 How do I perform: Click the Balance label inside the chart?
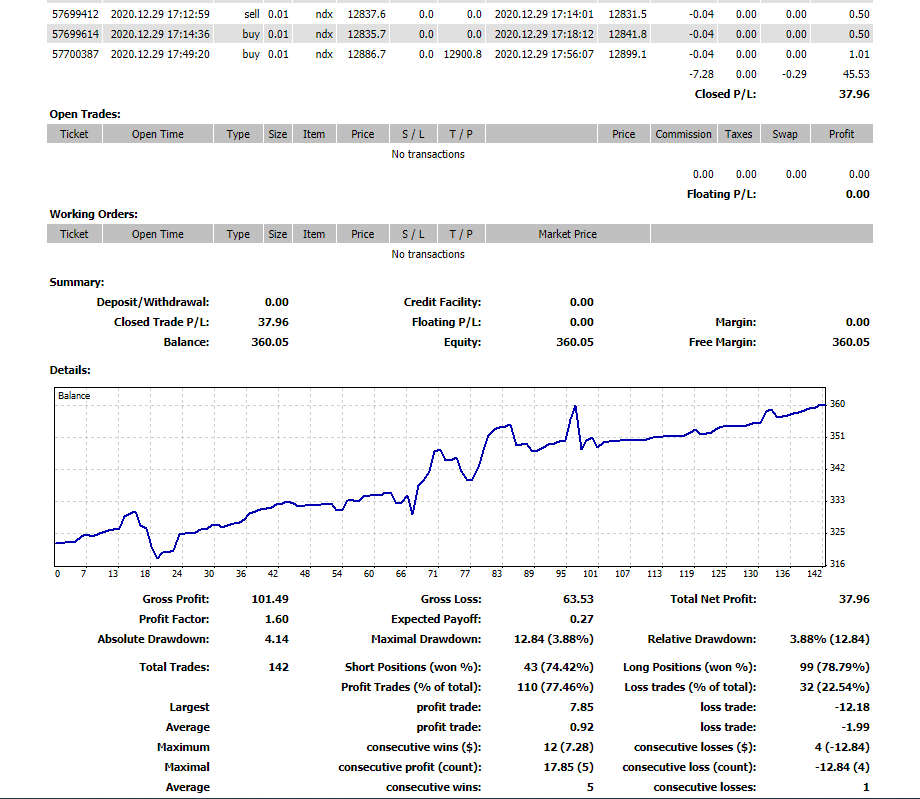[74, 396]
